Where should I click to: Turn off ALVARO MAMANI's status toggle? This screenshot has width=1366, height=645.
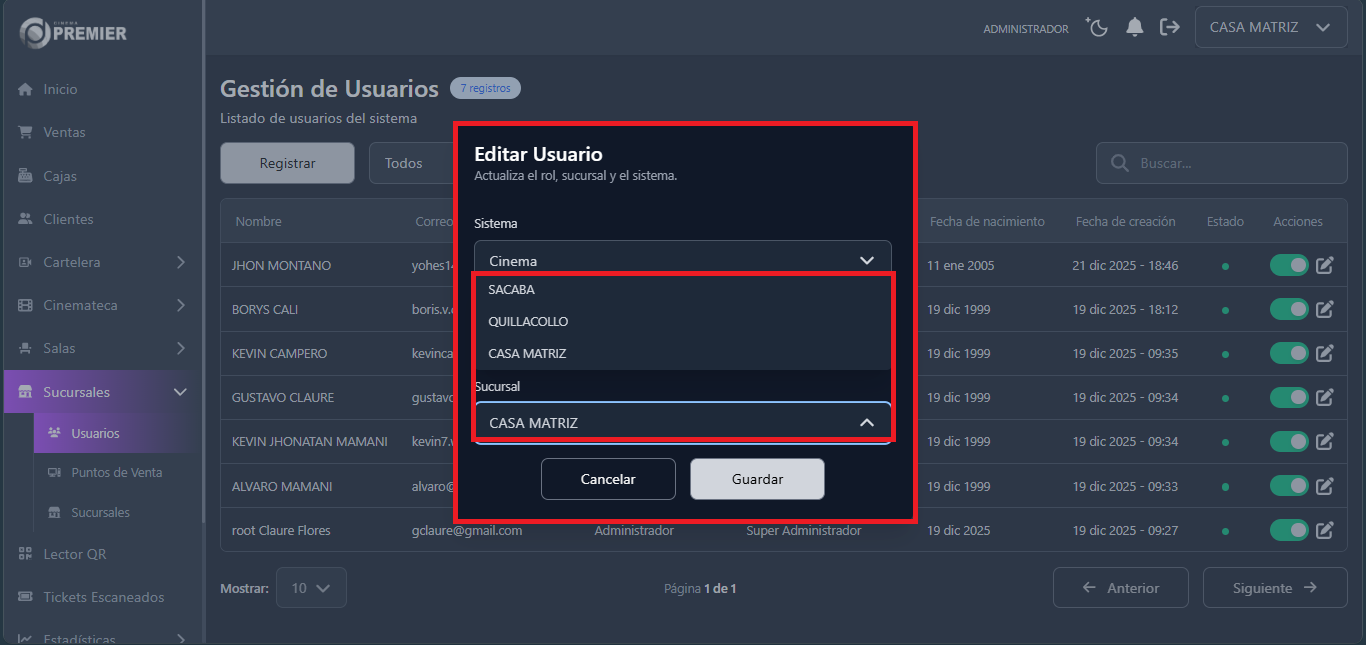click(1289, 485)
